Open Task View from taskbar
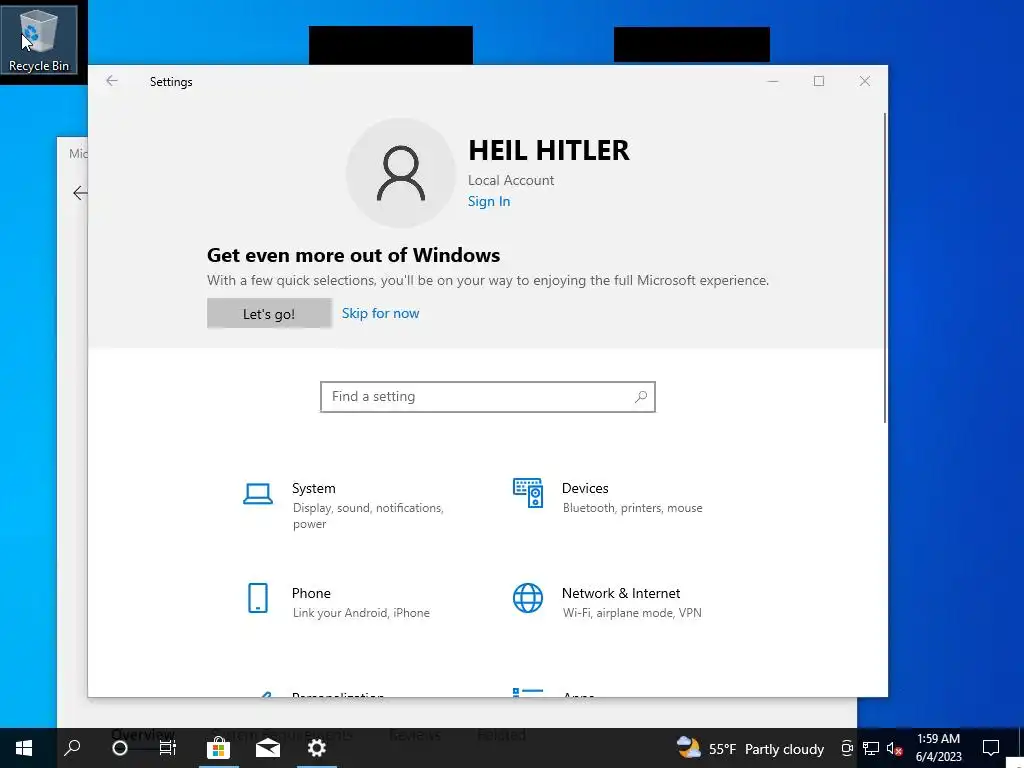Image resolution: width=1024 pixels, height=768 pixels. coord(168,748)
